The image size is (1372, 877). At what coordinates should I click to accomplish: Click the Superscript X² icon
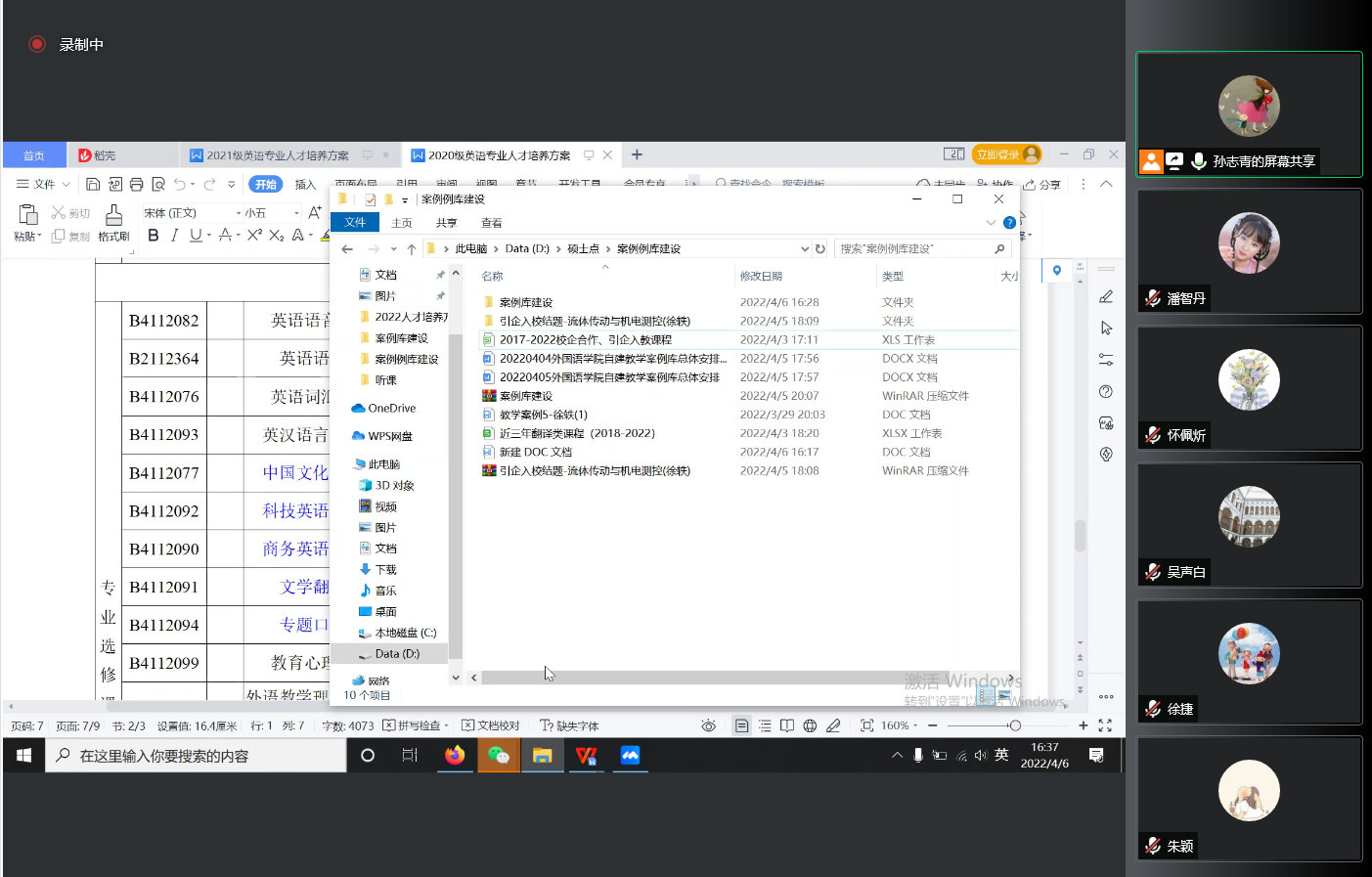tap(254, 236)
